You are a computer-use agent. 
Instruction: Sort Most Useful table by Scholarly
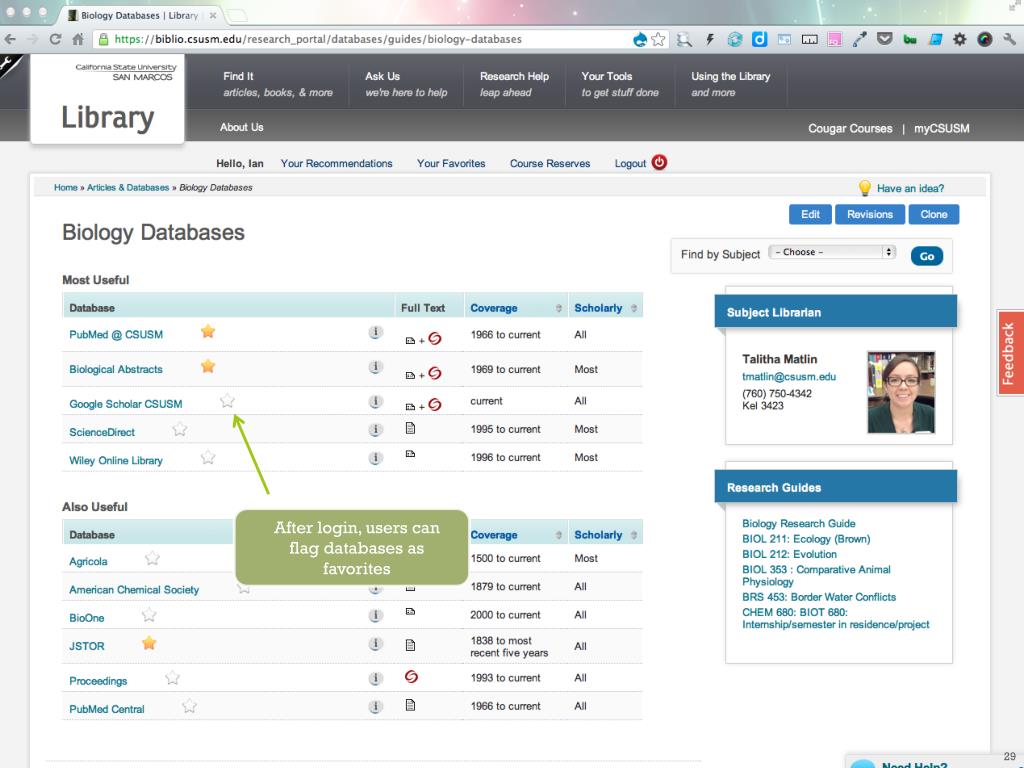(x=604, y=308)
